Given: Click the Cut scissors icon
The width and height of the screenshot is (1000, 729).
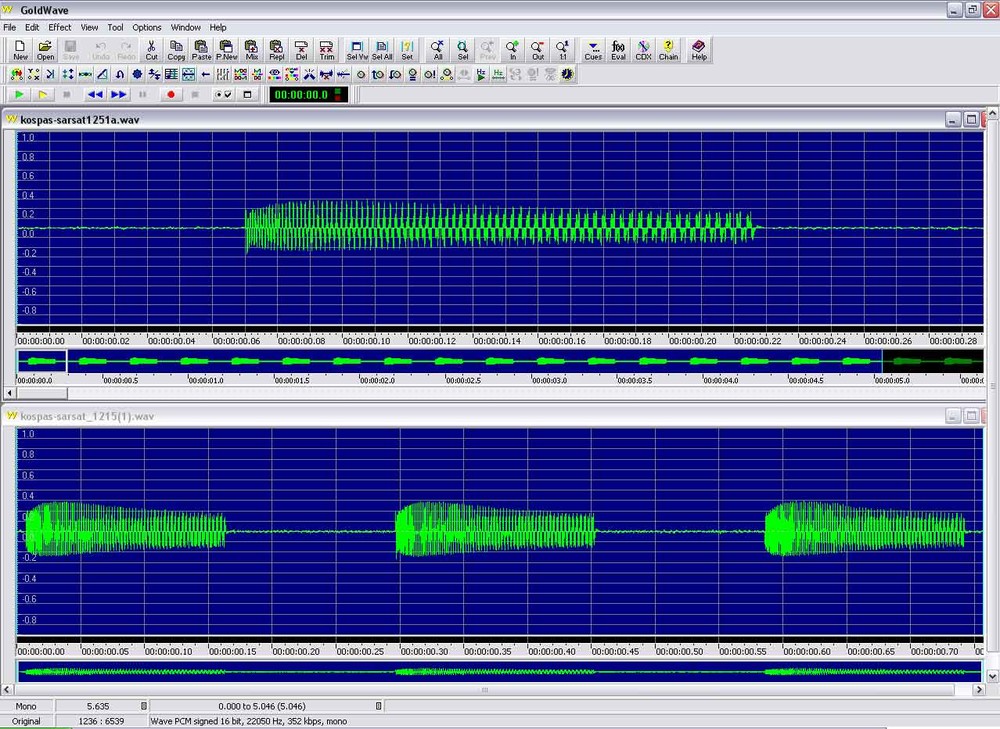Looking at the screenshot, I should coord(151,50).
